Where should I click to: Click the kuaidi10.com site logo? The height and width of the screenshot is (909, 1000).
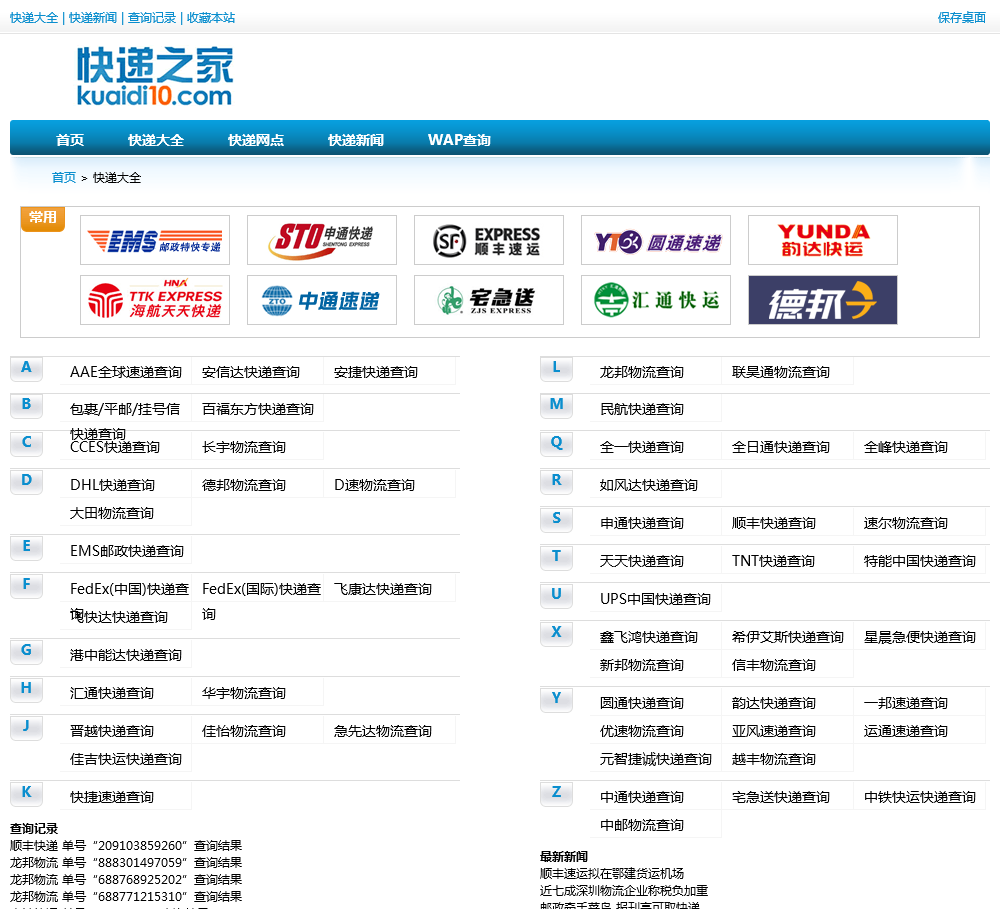155,76
